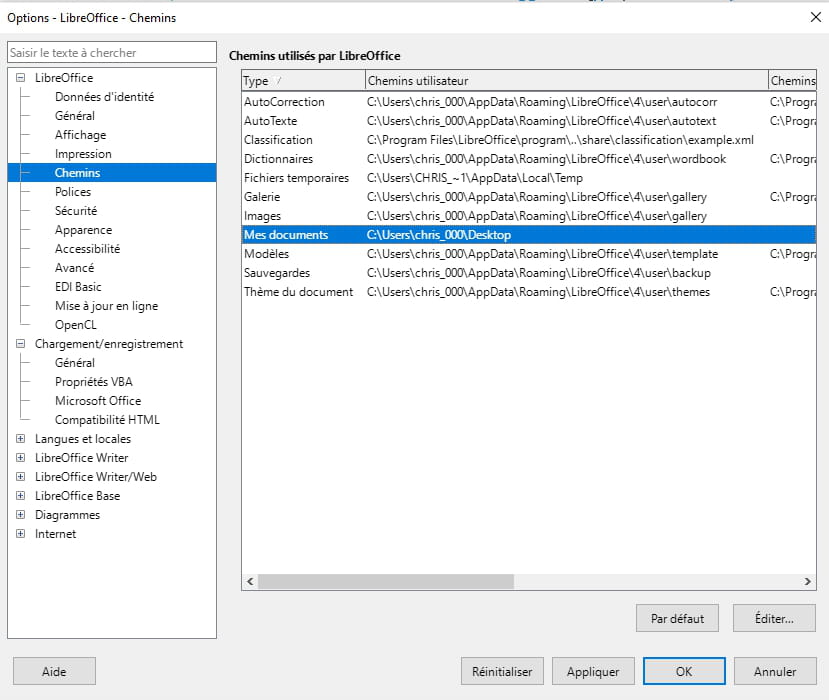Collapse the Chargement/enregistrement tree node
Image resolution: width=829 pixels, height=700 pixels.
[21, 344]
